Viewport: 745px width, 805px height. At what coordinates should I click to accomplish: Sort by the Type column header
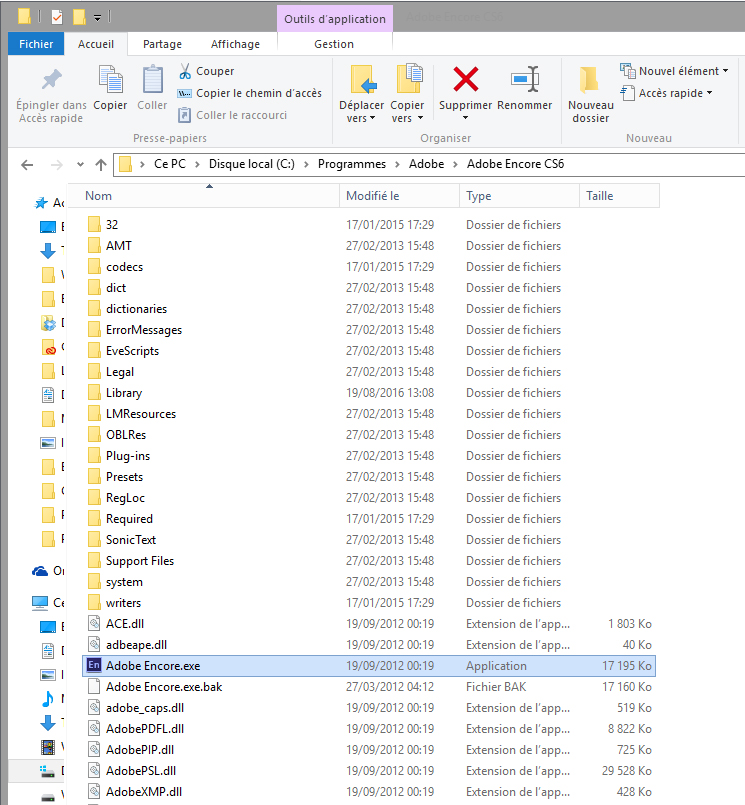(519, 196)
